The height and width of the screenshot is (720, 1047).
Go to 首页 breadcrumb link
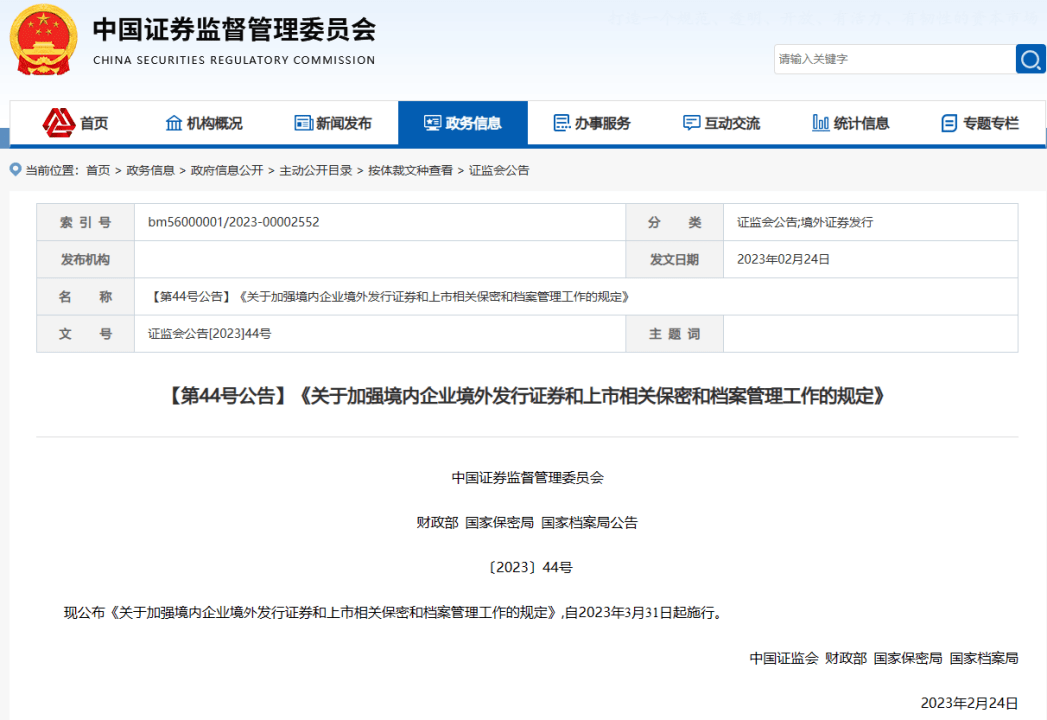98,170
